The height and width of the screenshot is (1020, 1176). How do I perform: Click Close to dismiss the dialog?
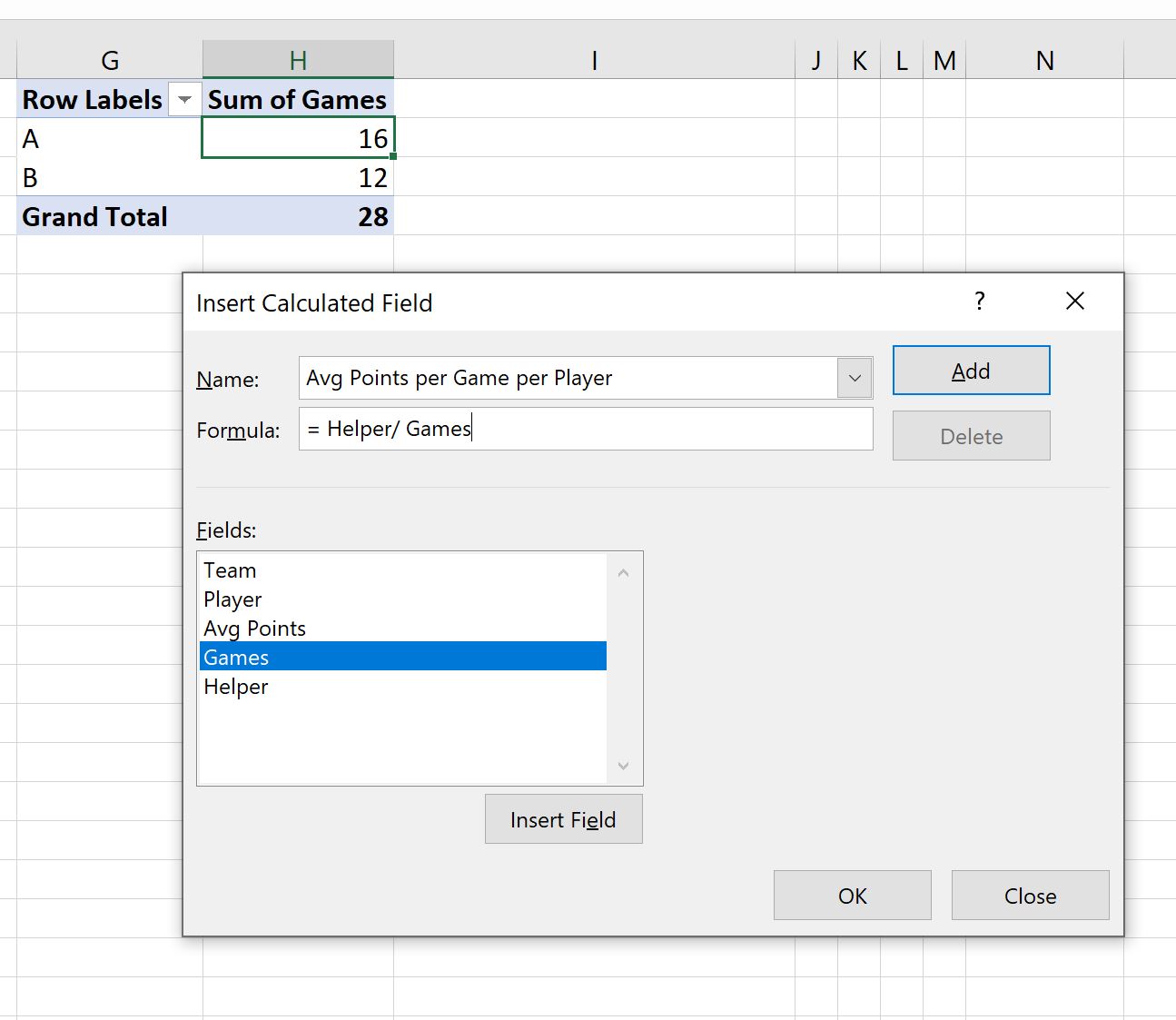point(1030,895)
